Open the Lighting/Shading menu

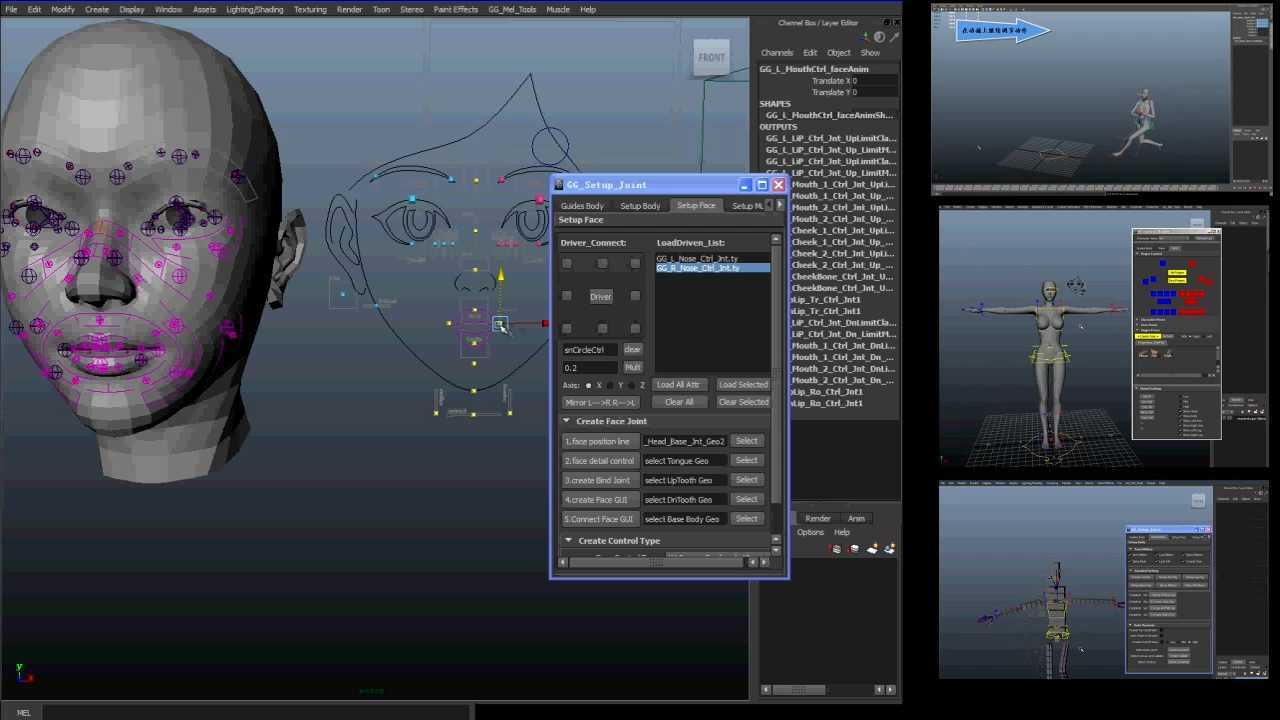click(x=254, y=9)
